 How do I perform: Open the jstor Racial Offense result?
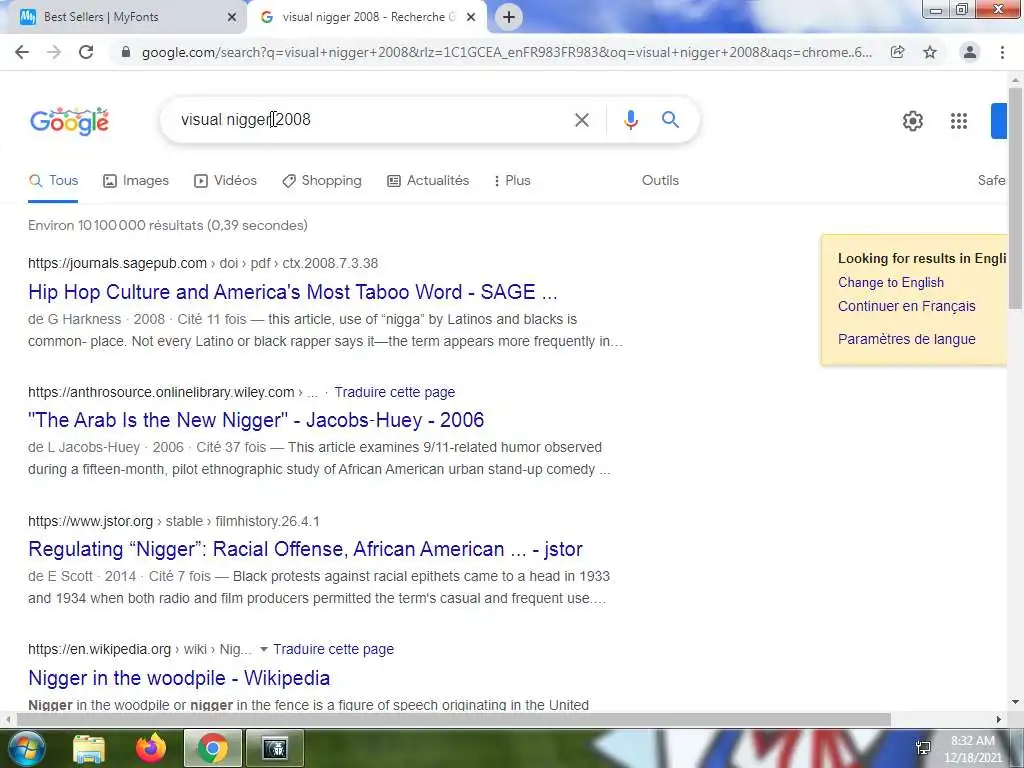pos(305,549)
